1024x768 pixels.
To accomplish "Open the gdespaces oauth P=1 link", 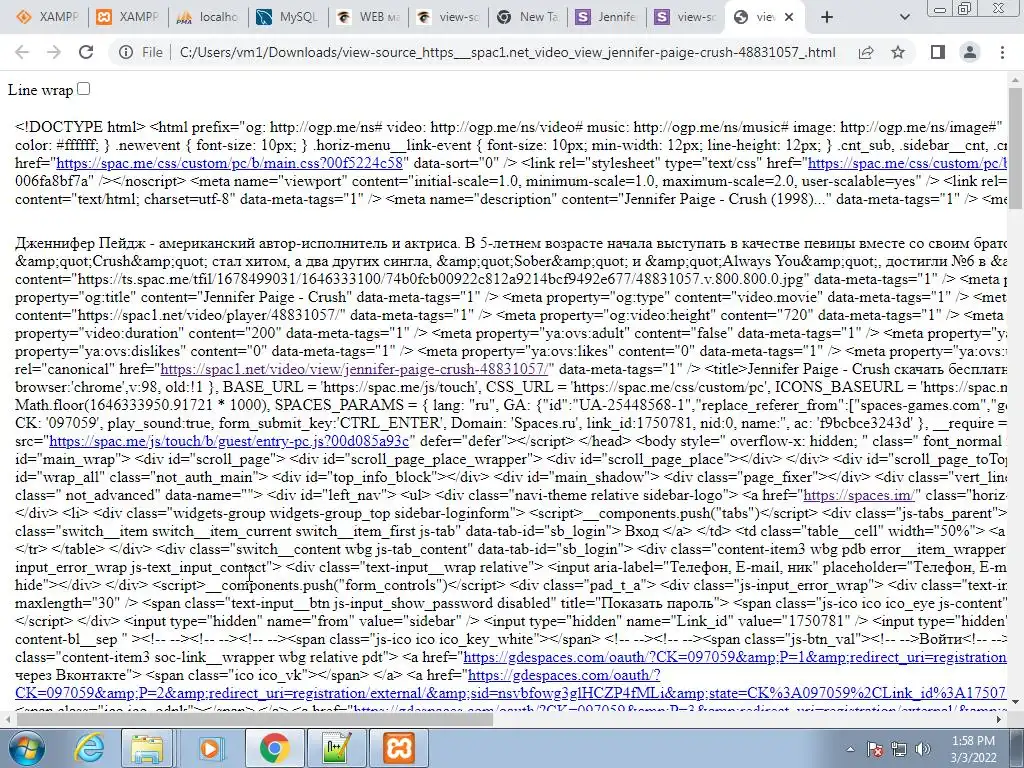I will coord(735,657).
